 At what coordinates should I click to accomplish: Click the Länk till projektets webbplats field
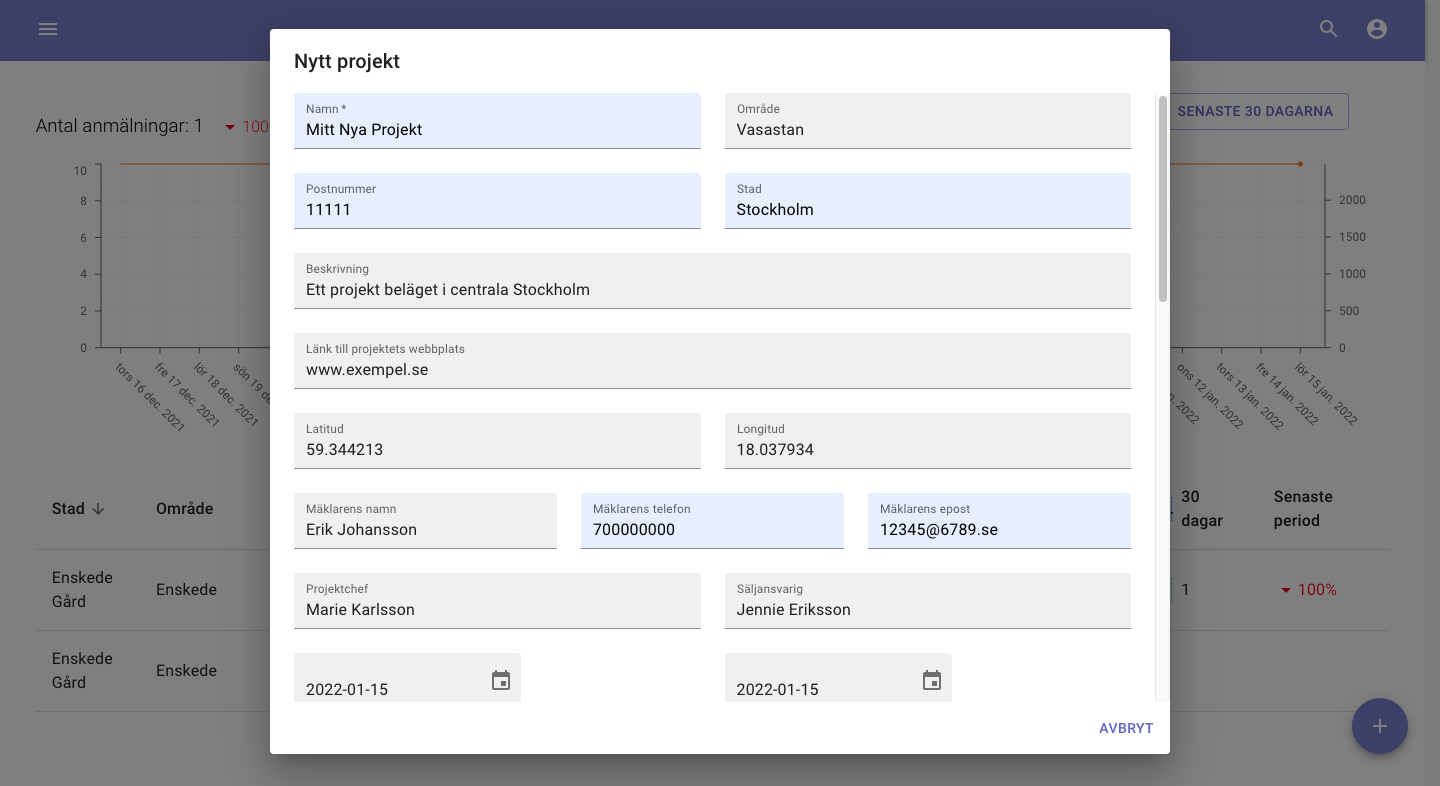click(x=712, y=369)
